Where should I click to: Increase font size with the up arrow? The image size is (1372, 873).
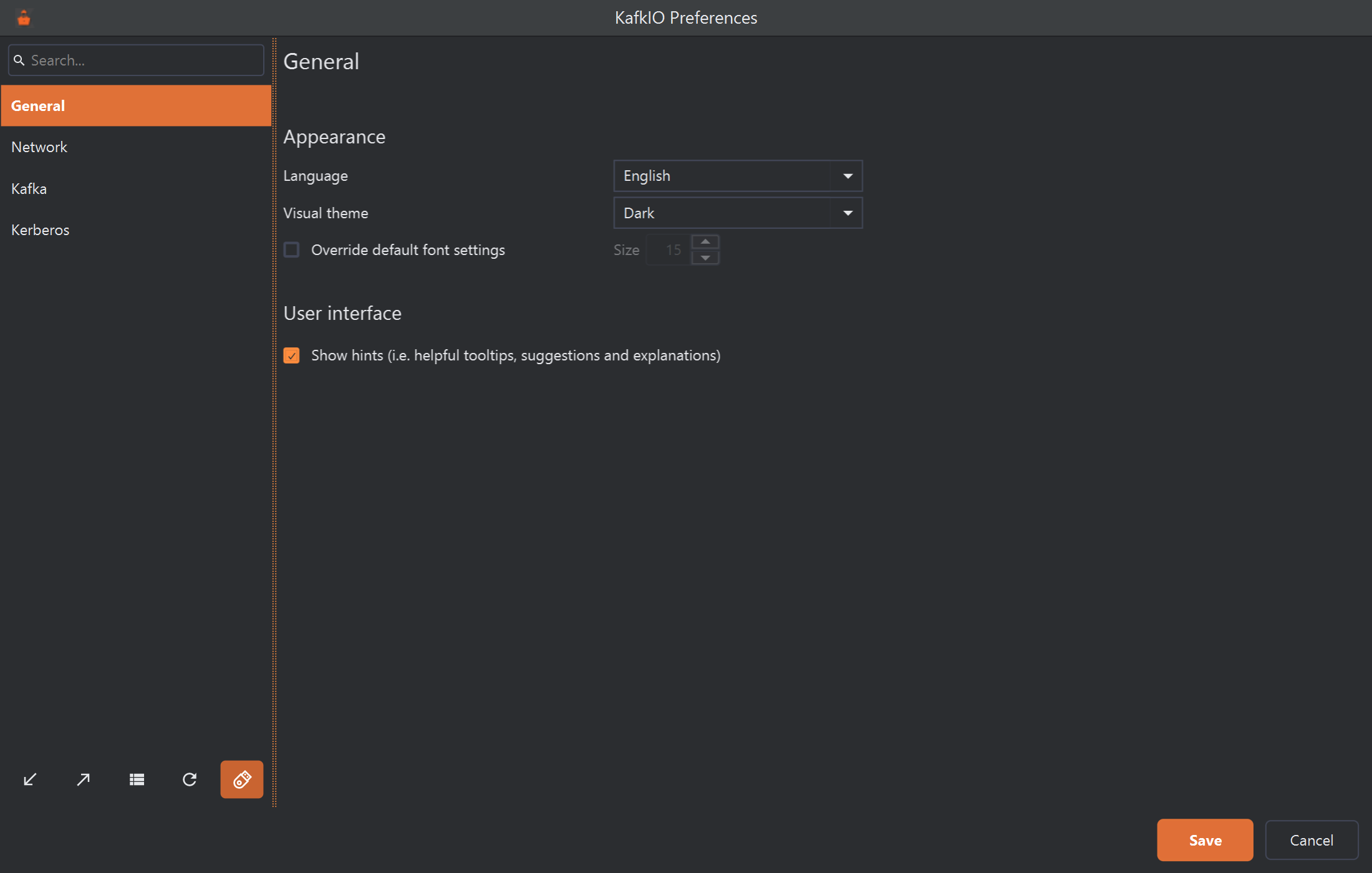[705, 242]
